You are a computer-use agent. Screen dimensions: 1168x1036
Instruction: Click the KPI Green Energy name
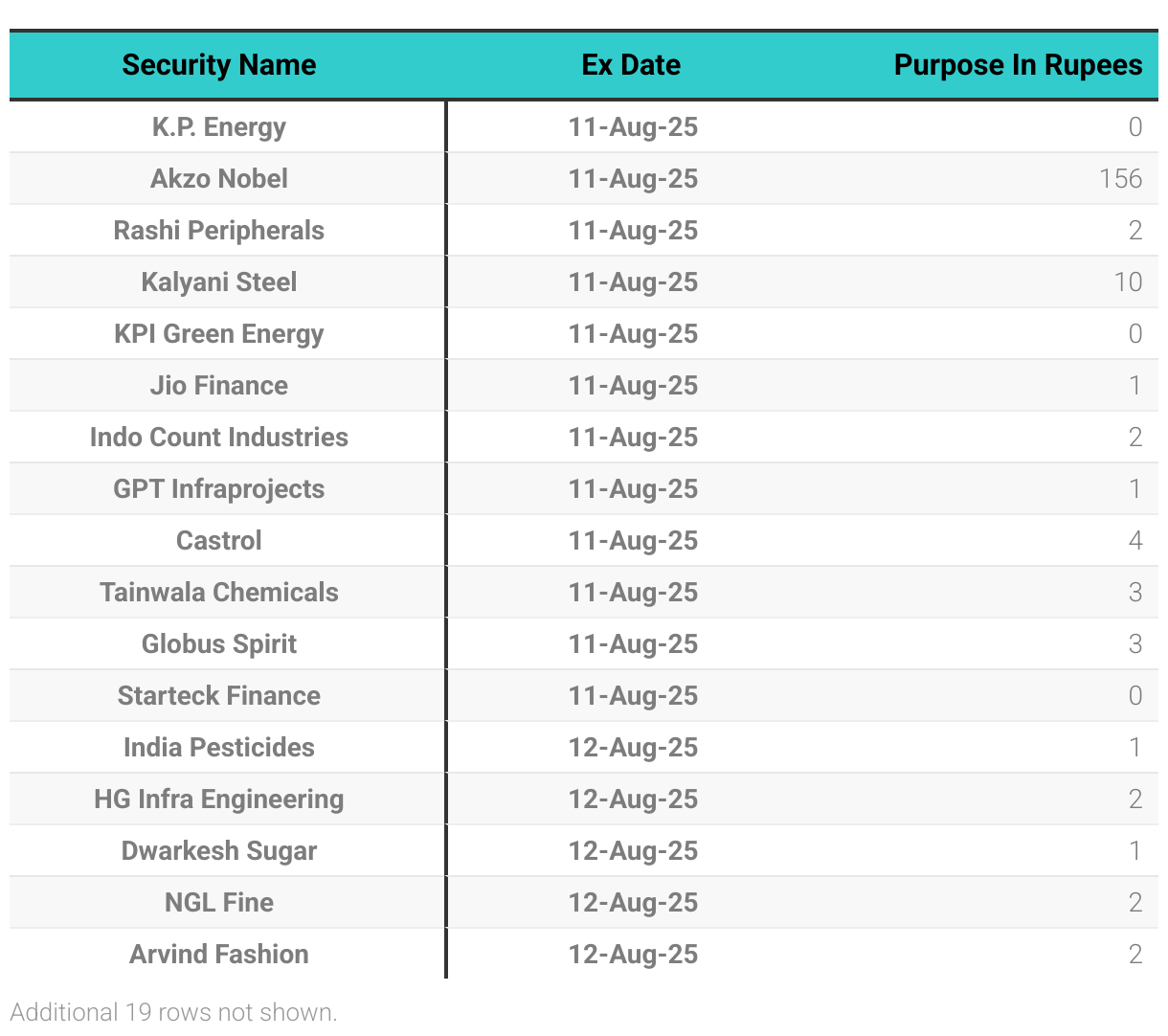point(218,334)
